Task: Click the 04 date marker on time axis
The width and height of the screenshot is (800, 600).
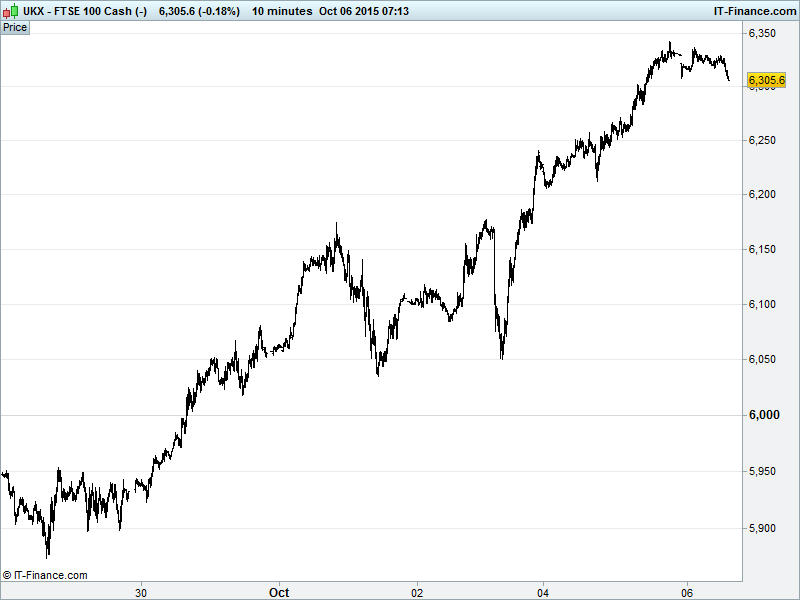Action: [543, 591]
